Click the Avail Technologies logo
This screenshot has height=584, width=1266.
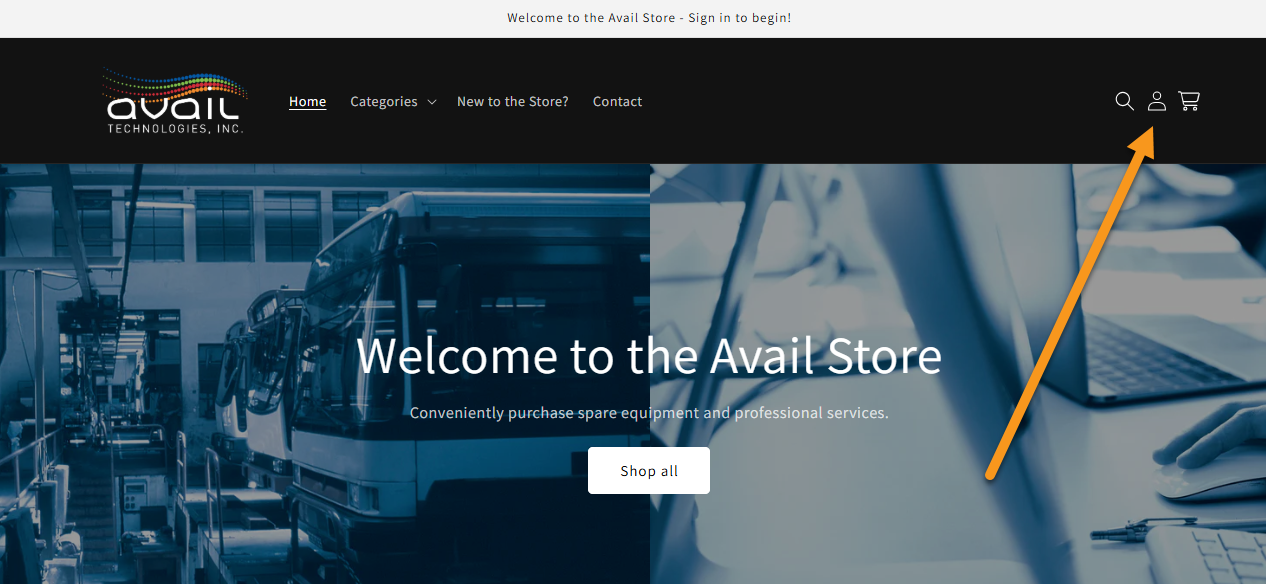coord(176,101)
